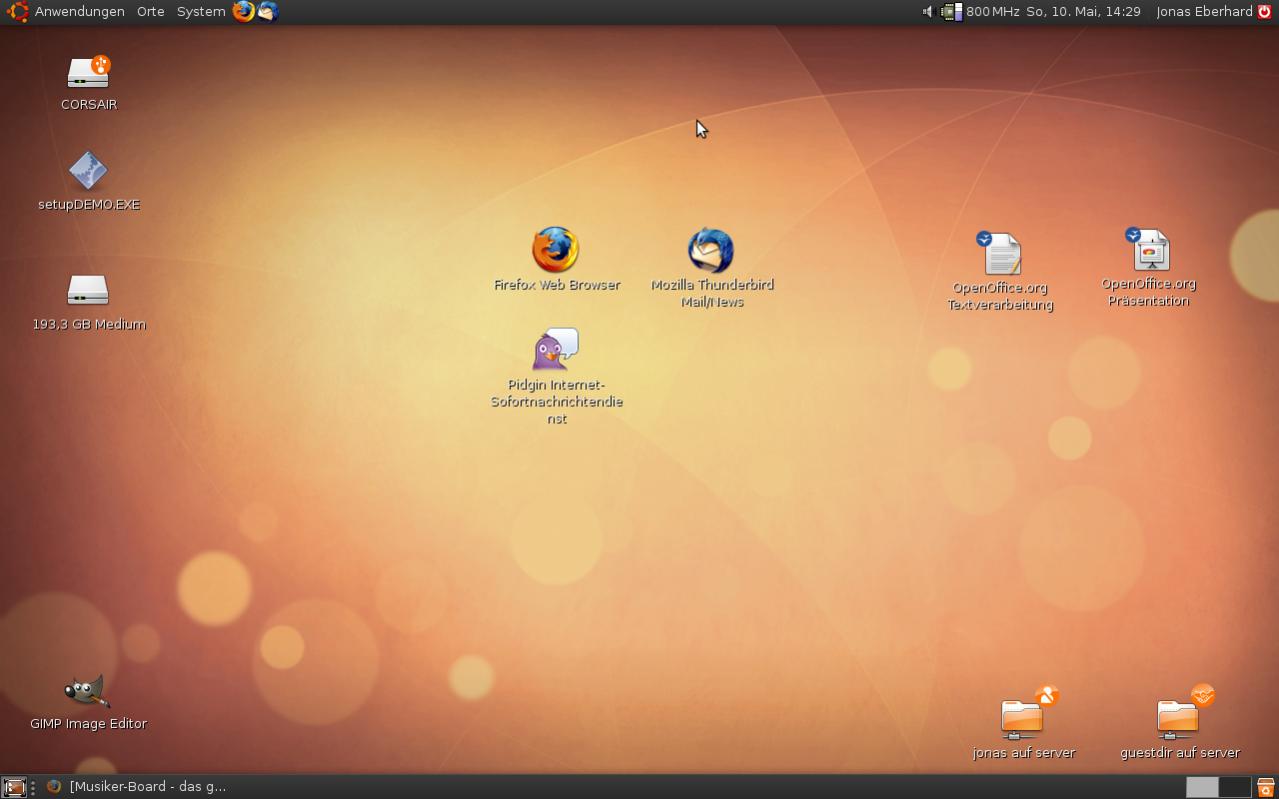Switch to the first workspace

pos(1202,787)
